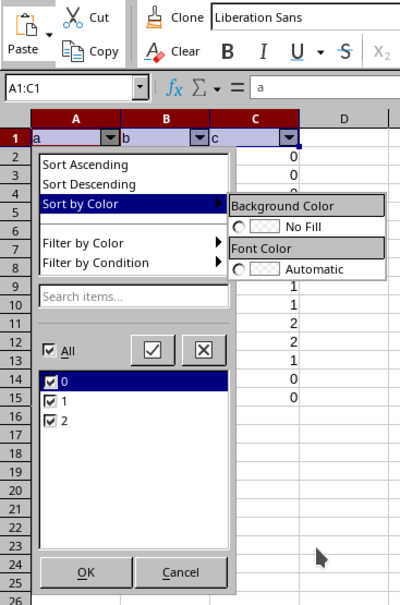Select the No Fill radio button
The height and width of the screenshot is (605, 400).
(238, 227)
